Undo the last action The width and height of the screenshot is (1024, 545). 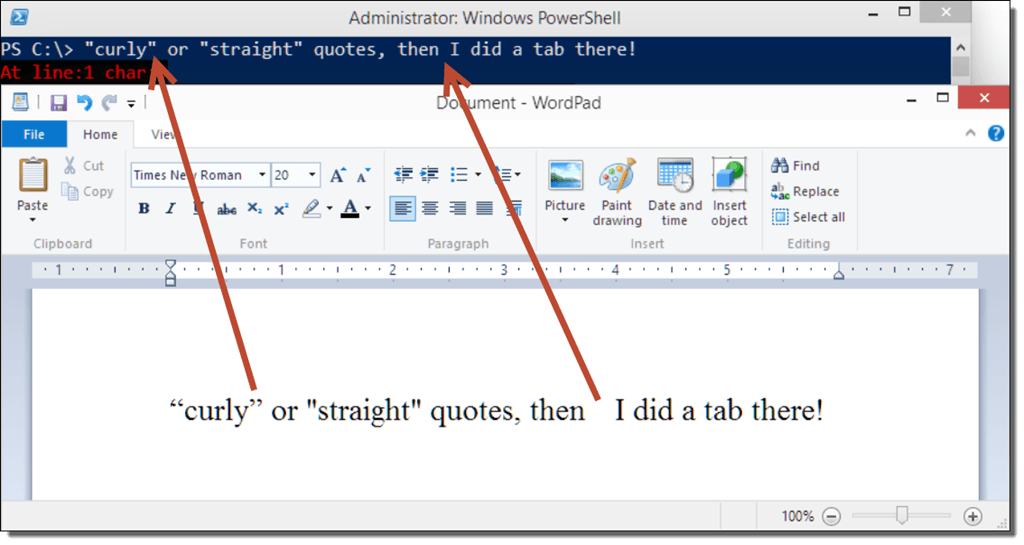click(84, 102)
